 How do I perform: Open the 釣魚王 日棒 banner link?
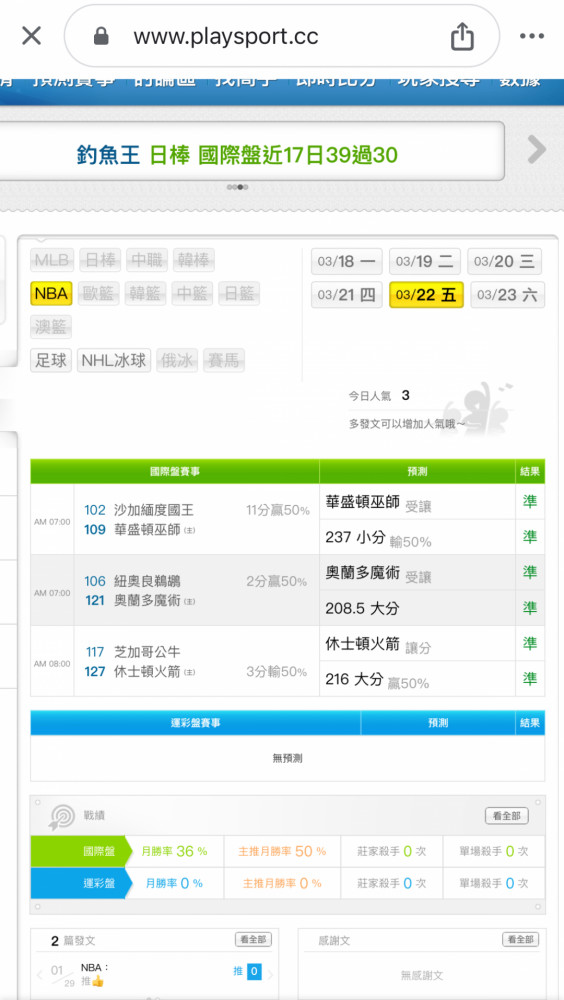(237, 155)
